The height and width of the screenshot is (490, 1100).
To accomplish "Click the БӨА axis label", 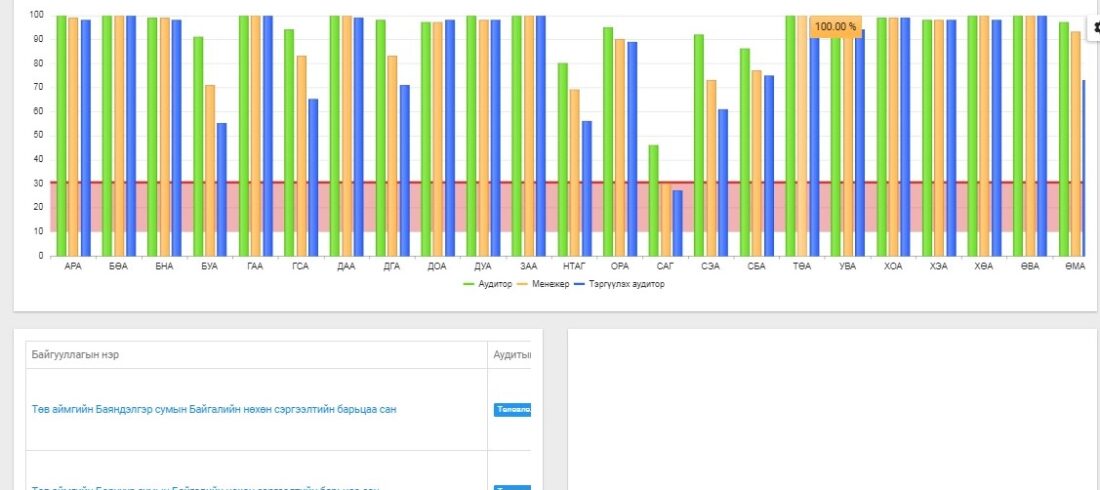I will click(x=118, y=267).
